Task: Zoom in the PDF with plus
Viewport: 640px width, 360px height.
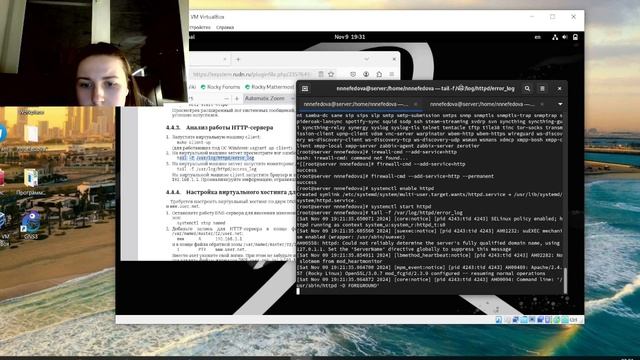Action: click(237, 98)
